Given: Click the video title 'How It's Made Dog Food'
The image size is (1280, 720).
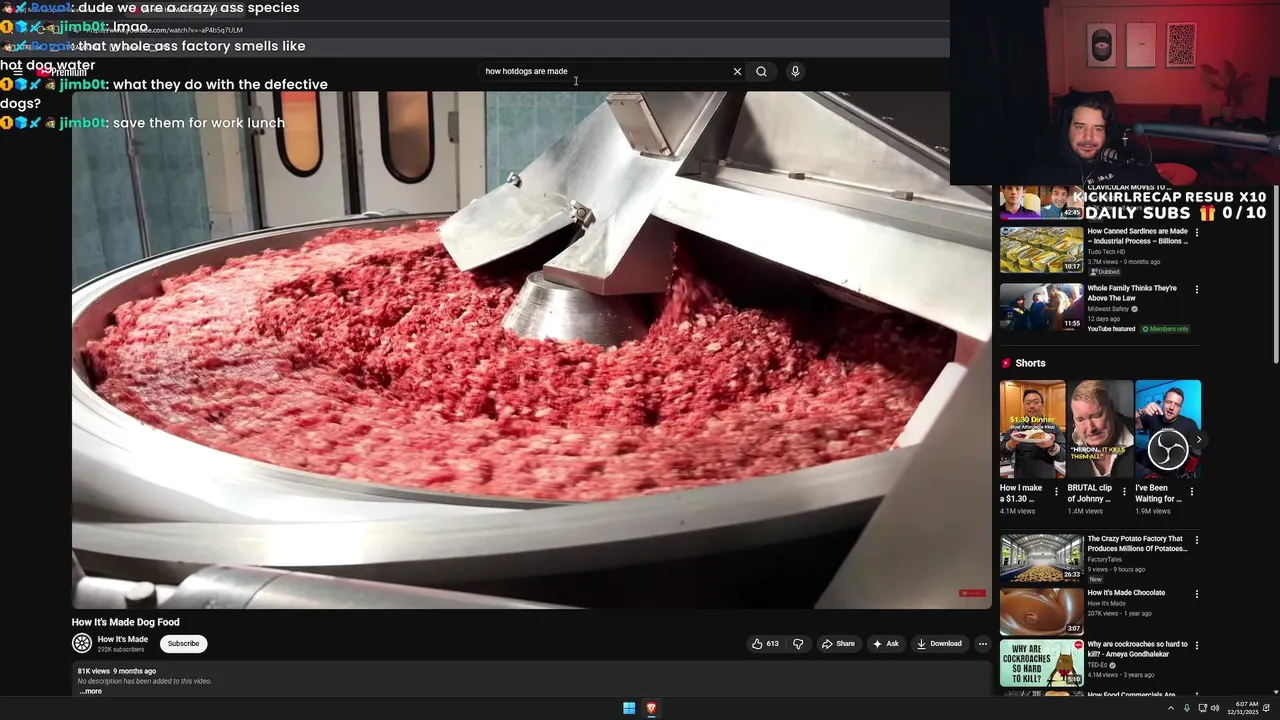Looking at the screenshot, I should pos(125,622).
